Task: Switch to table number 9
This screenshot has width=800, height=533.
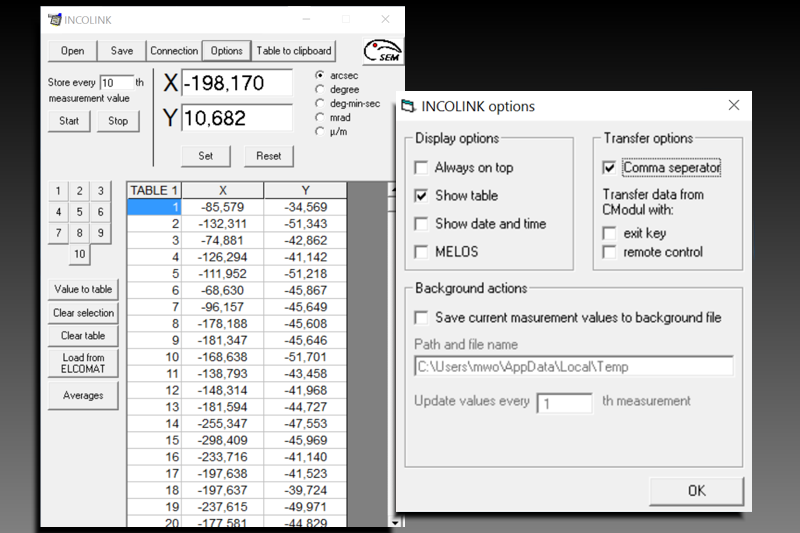Action: pos(101,233)
